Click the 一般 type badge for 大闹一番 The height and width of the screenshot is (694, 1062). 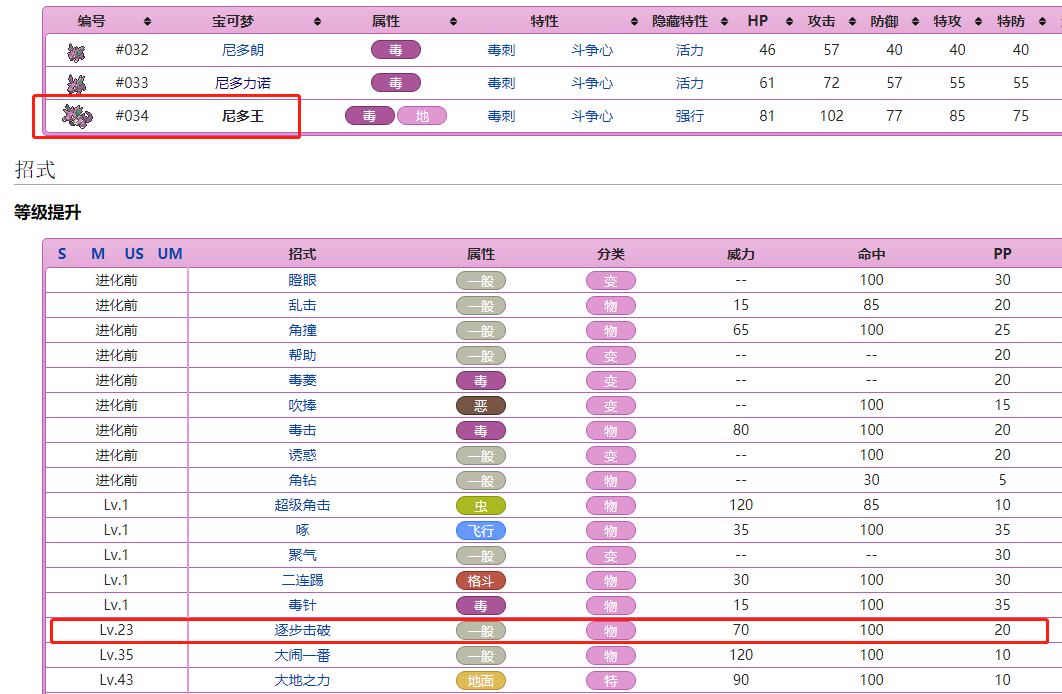pyautogui.click(x=481, y=655)
